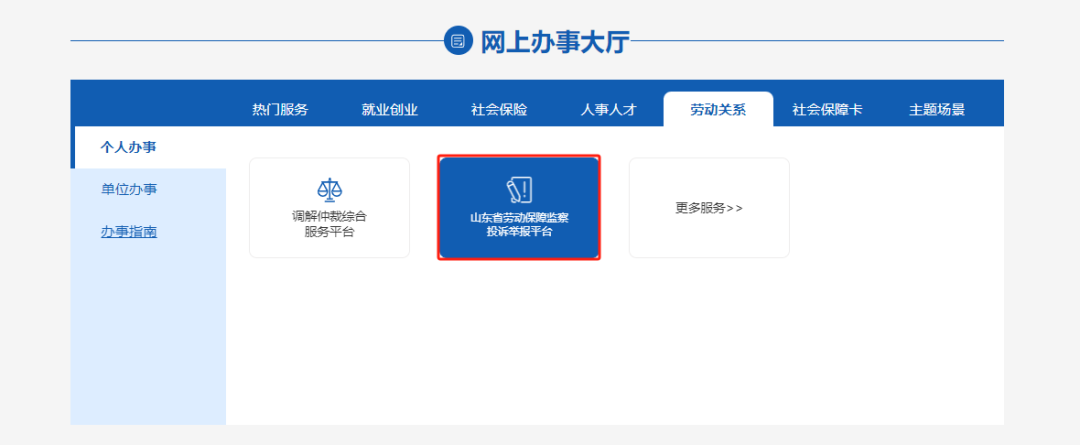Open the 热门服务 tab
This screenshot has height=445, width=1080.
(x=280, y=110)
